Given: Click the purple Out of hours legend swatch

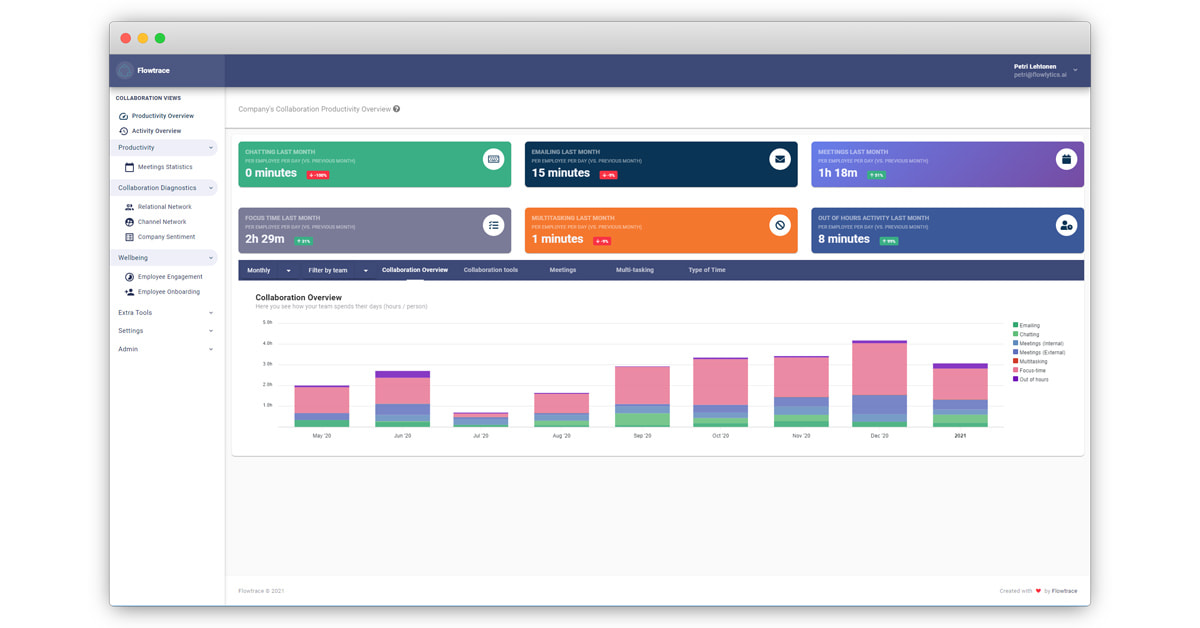Looking at the screenshot, I should pyautogui.click(x=1016, y=379).
